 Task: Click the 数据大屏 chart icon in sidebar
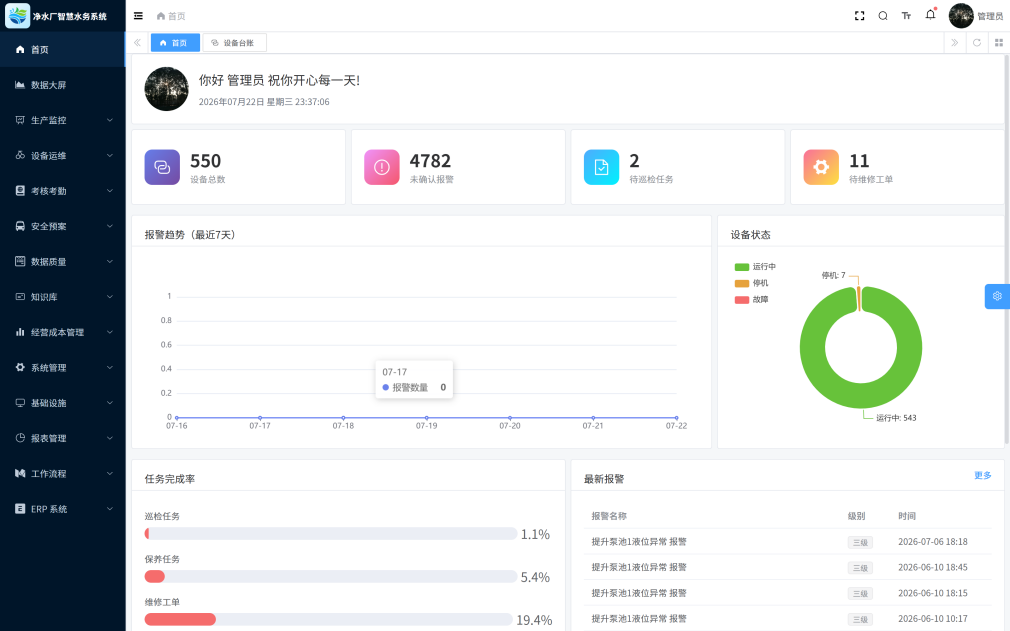pyautogui.click(x=20, y=85)
